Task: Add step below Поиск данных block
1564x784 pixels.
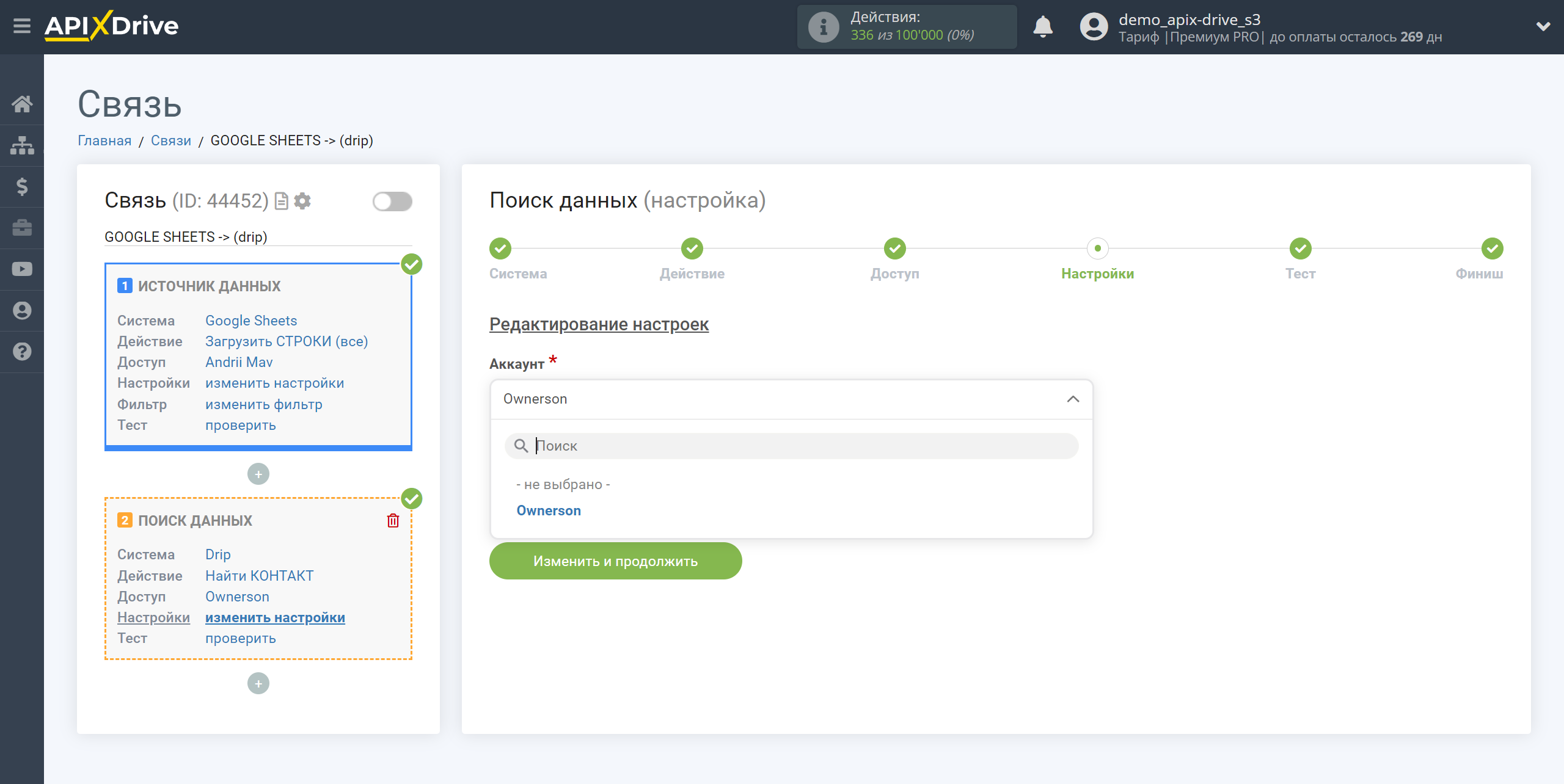Action: [258, 683]
